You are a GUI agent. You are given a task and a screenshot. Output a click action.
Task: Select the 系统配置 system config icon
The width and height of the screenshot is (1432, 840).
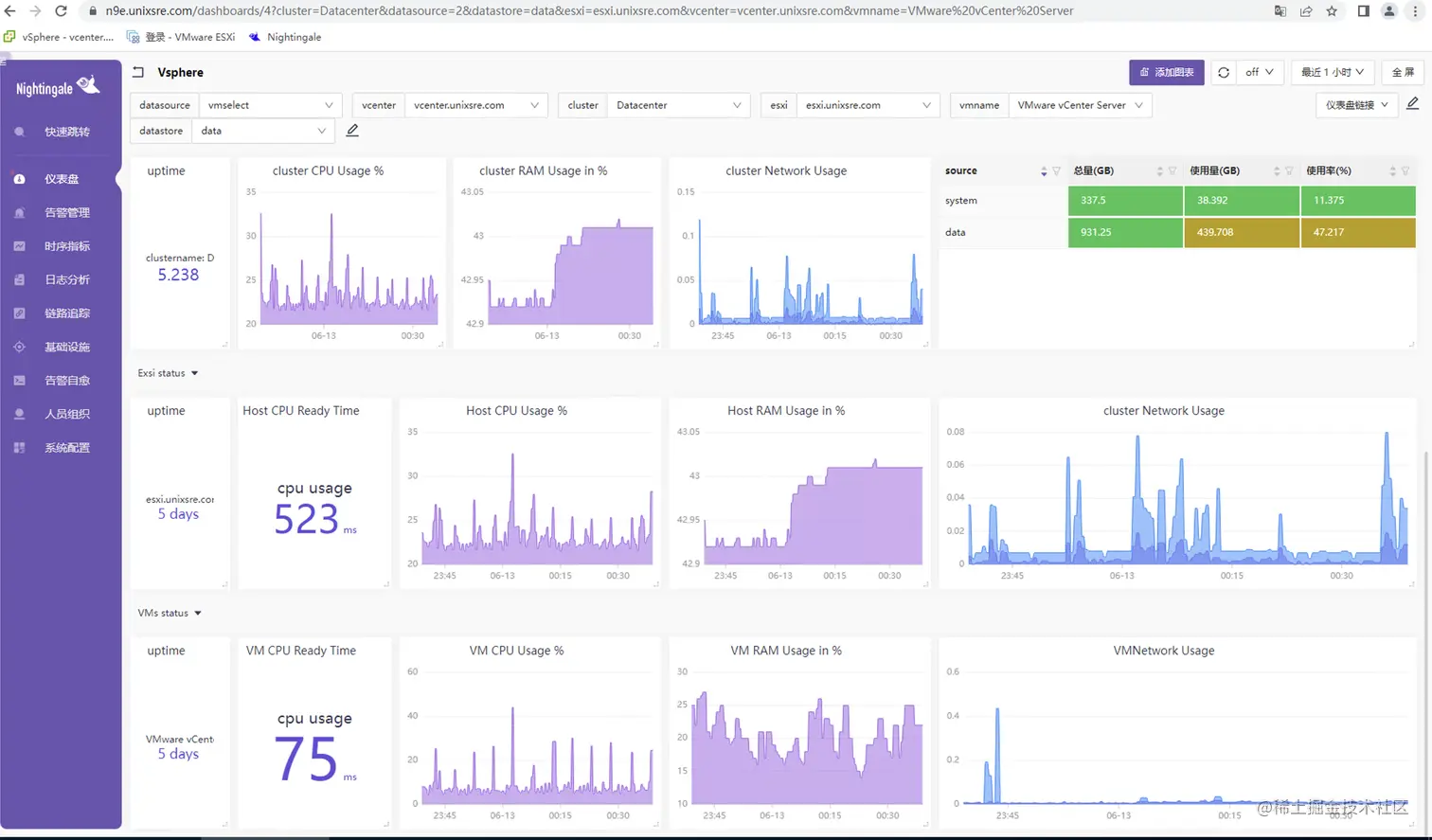21,447
